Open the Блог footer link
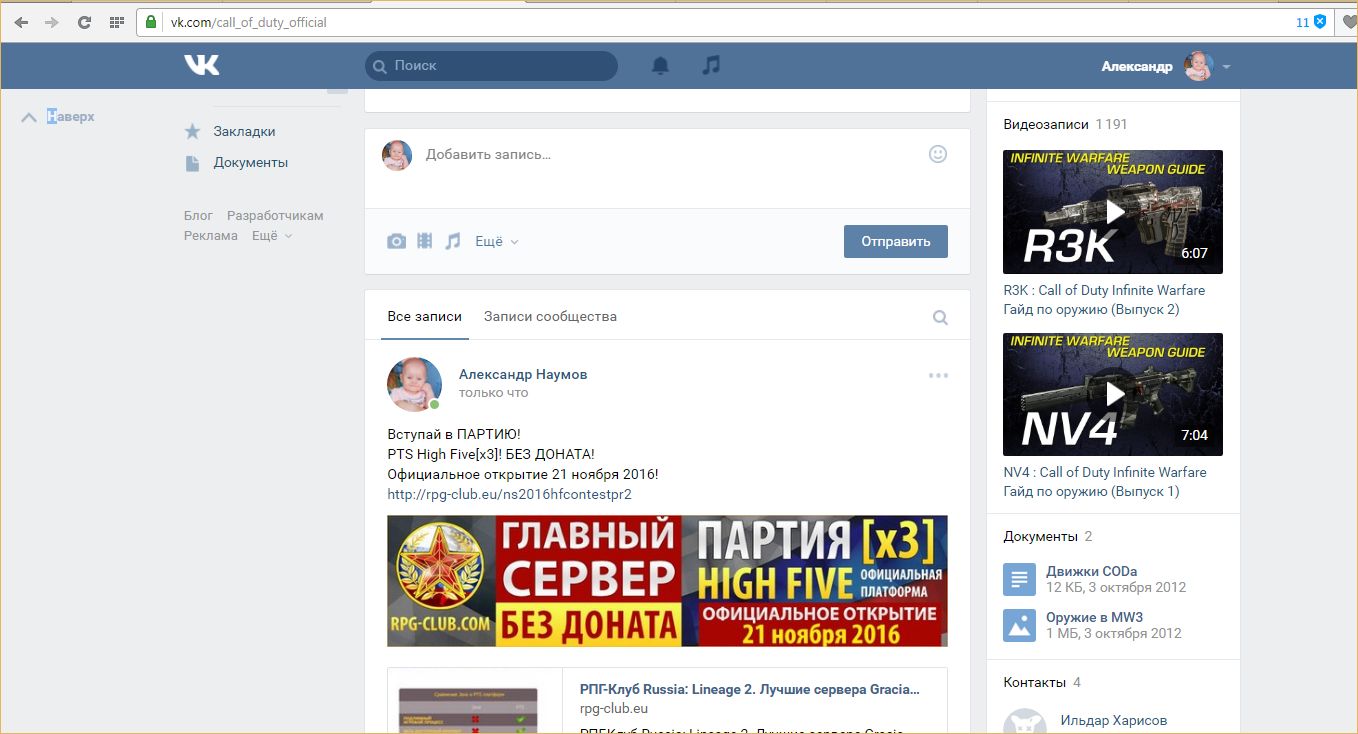 pos(198,215)
